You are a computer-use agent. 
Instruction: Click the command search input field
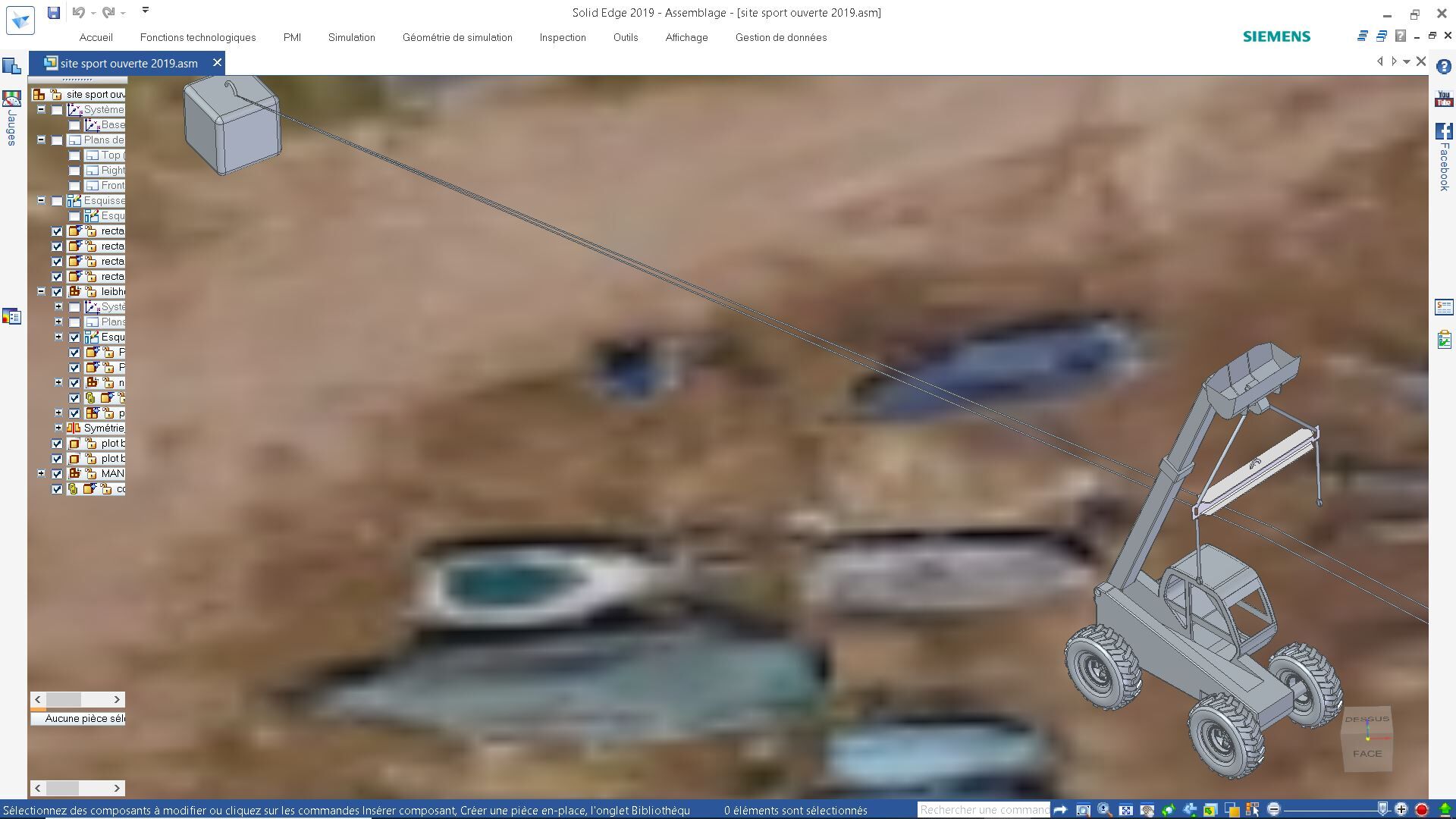(984, 809)
